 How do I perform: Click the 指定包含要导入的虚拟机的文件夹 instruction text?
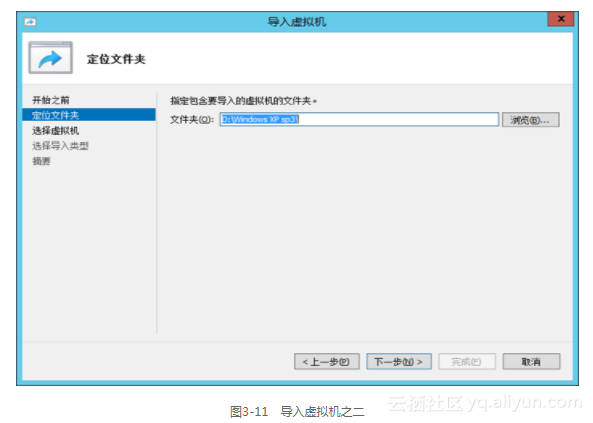pos(244,101)
